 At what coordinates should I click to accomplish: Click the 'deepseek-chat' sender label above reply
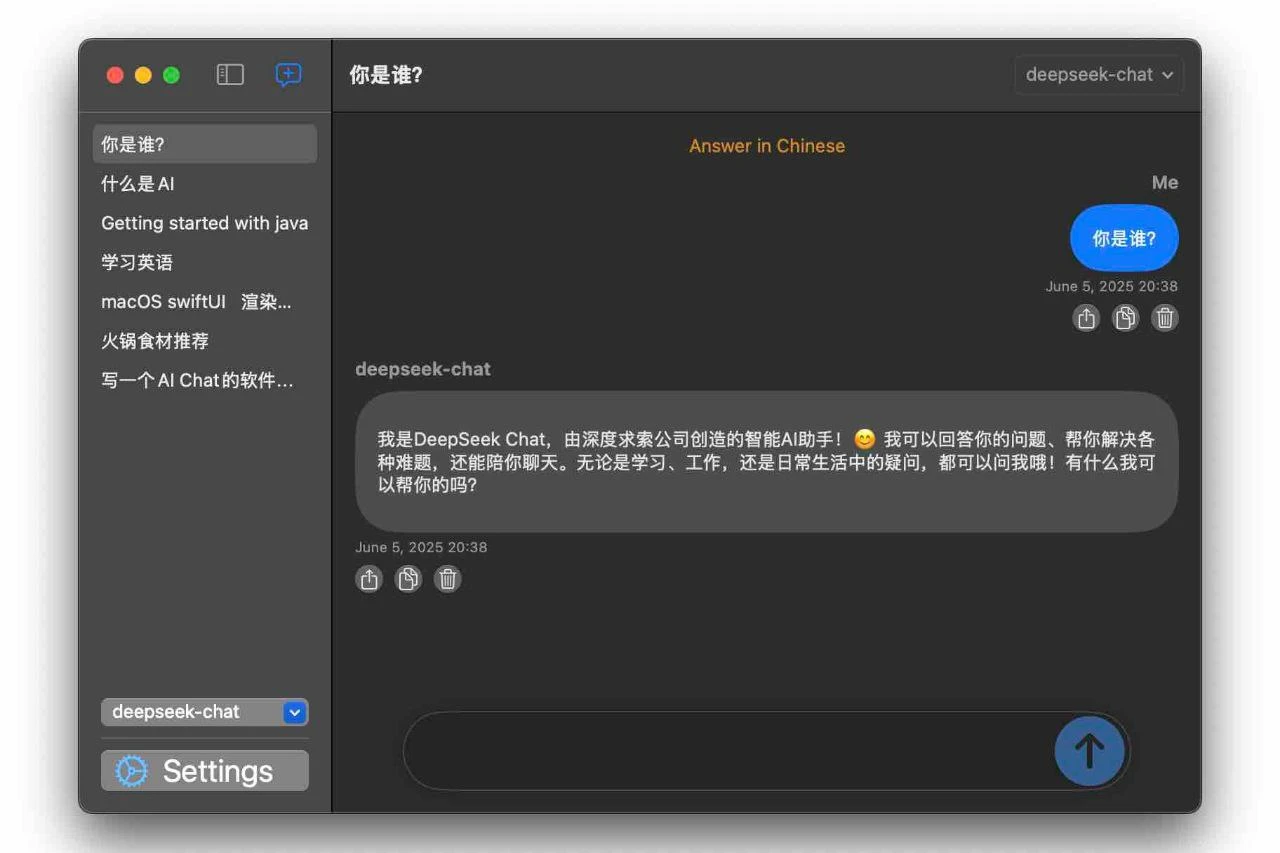[x=423, y=369]
